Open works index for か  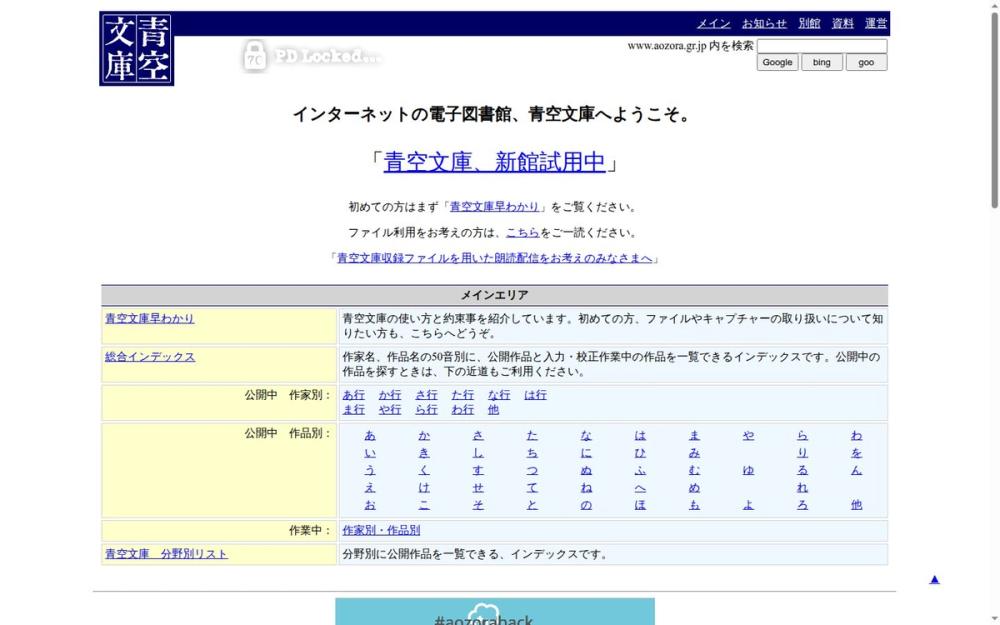coord(424,436)
